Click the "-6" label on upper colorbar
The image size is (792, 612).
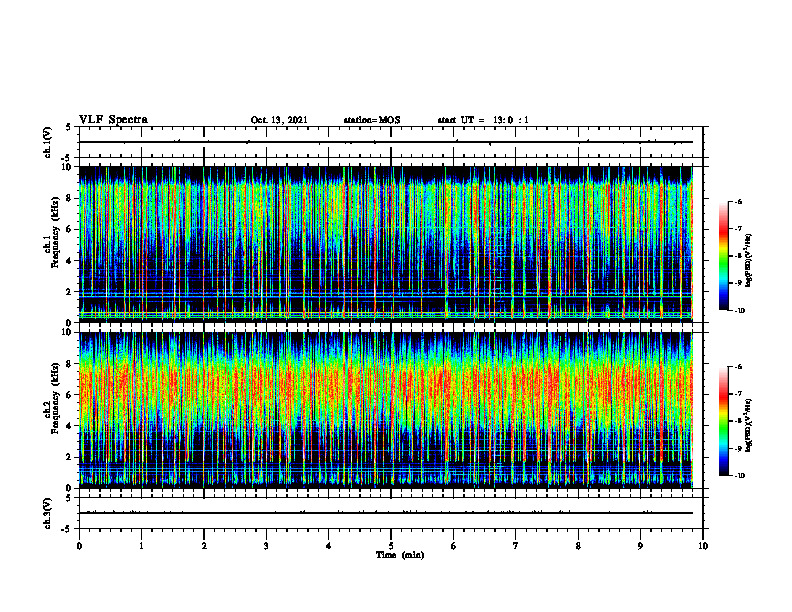click(x=738, y=201)
